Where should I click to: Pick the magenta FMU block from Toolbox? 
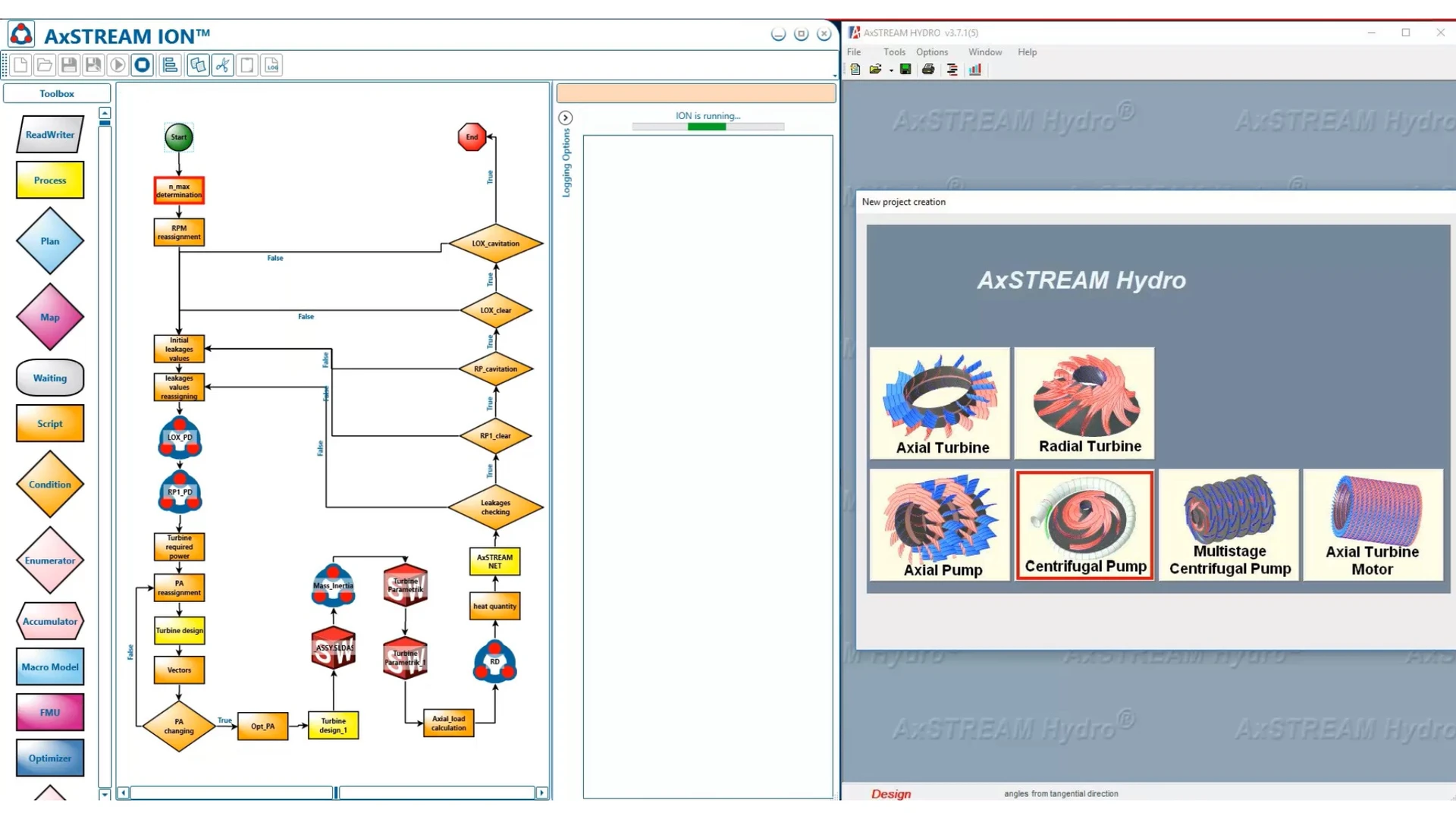tap(50, 712)
